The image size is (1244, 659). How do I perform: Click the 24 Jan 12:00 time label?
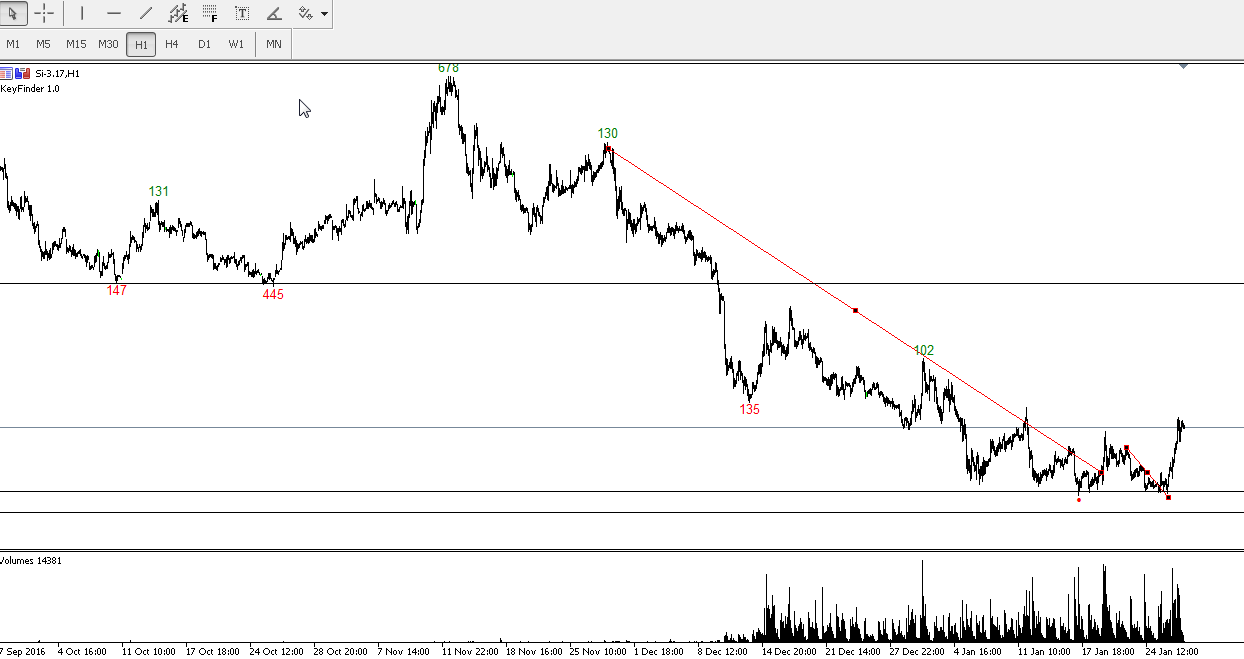(x=1172, y=651)
